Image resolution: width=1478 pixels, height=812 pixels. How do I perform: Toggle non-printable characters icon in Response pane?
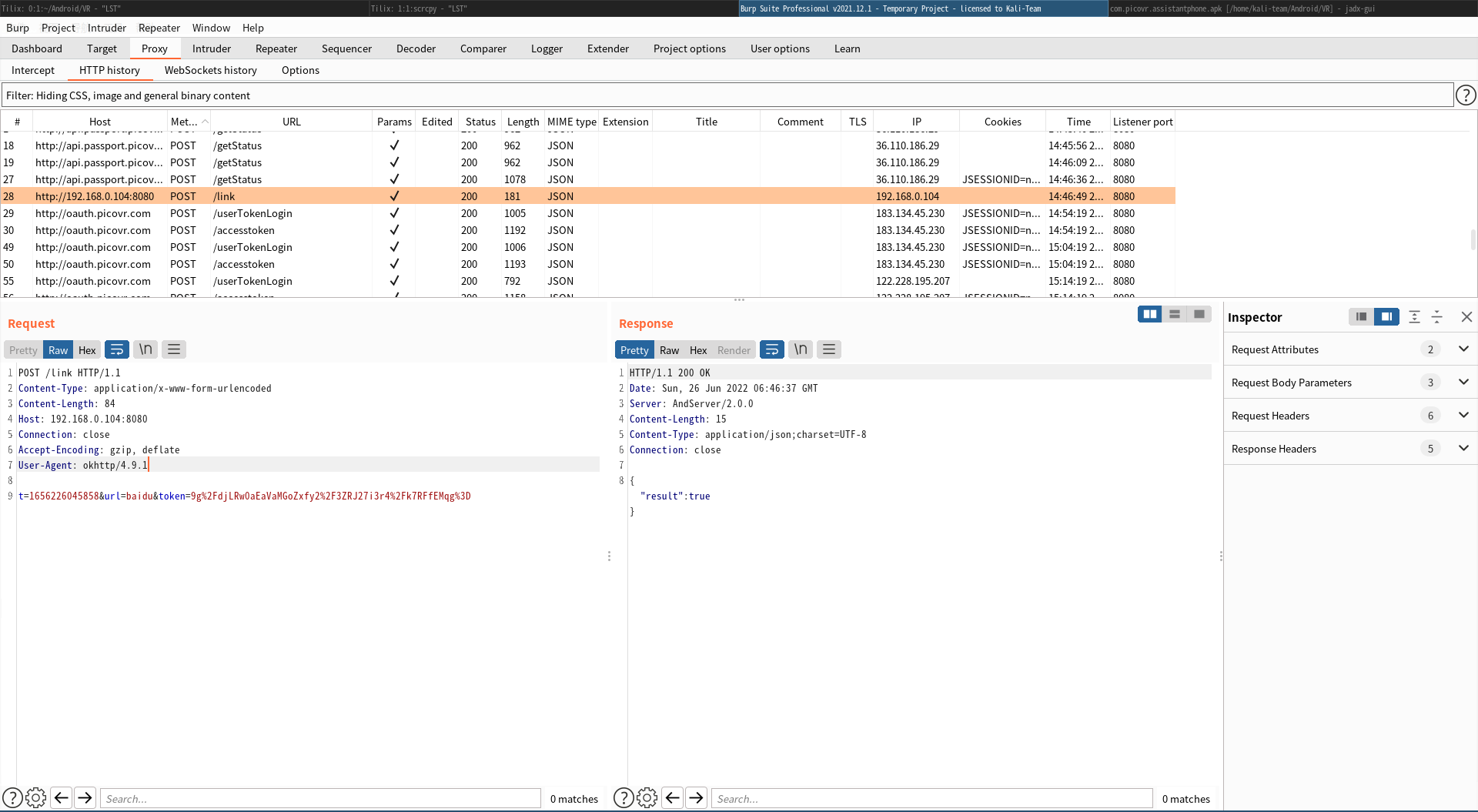point(801,349)
